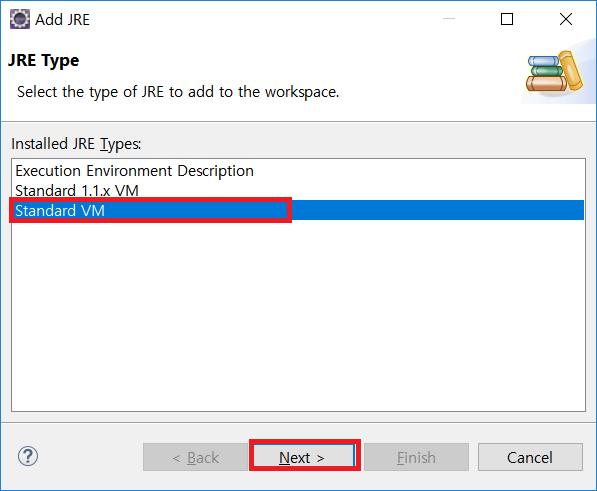The image size is (597, 491).
Task: Click the Help question mark icon
Action: (28, 456)
